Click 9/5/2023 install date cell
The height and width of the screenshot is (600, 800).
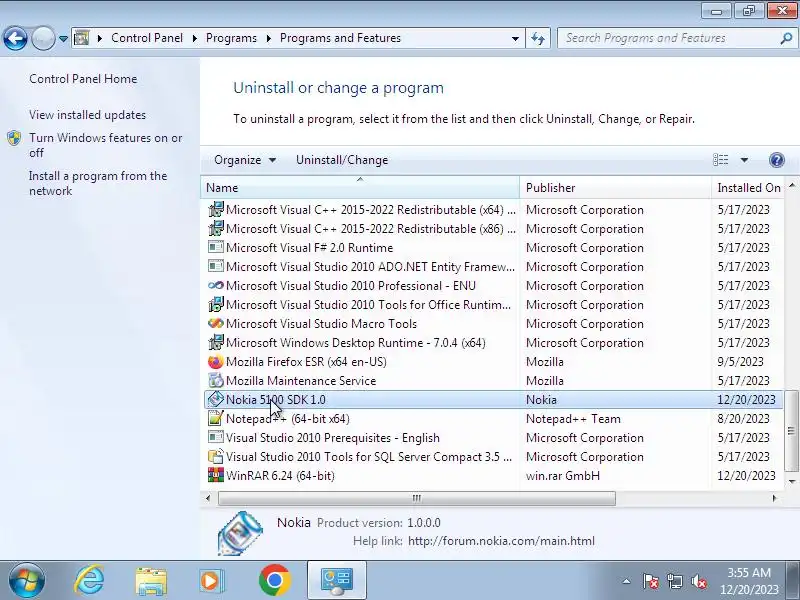740,362
